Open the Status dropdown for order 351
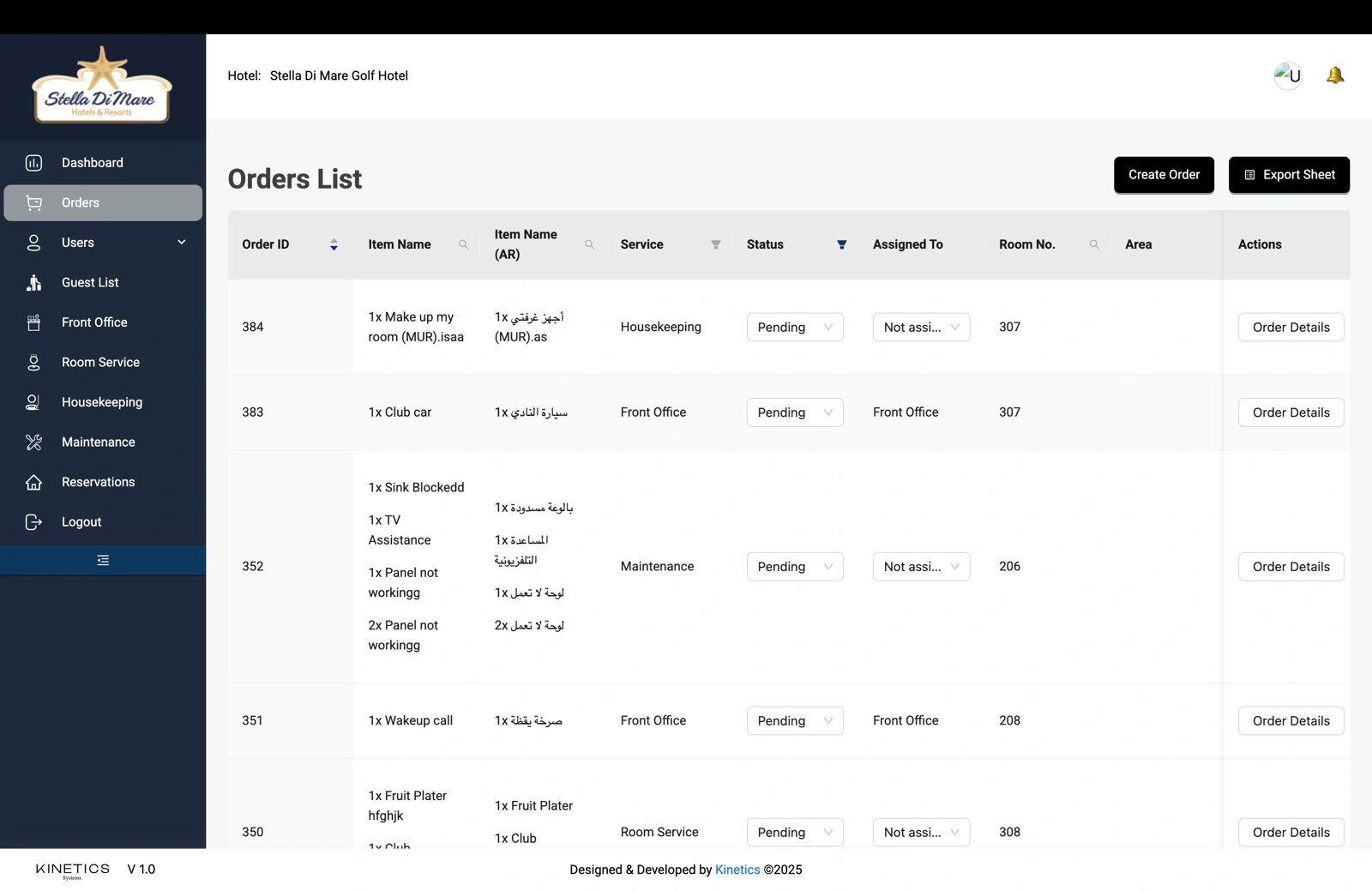The width and height of the screenshot is (1372, 891). (794, 721)
